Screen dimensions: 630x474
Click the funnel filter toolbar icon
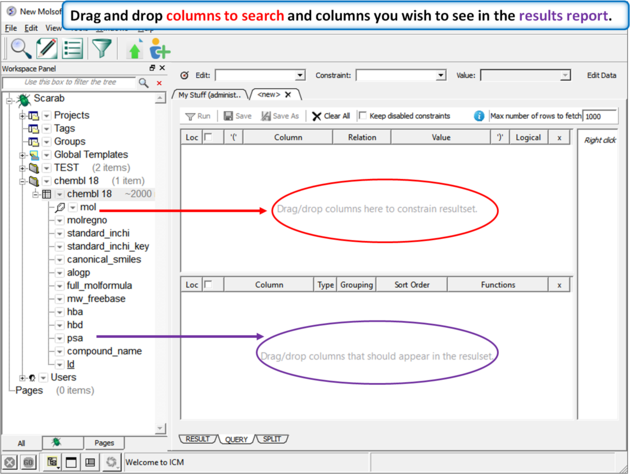pyautogui.click(x=102, y=48)
